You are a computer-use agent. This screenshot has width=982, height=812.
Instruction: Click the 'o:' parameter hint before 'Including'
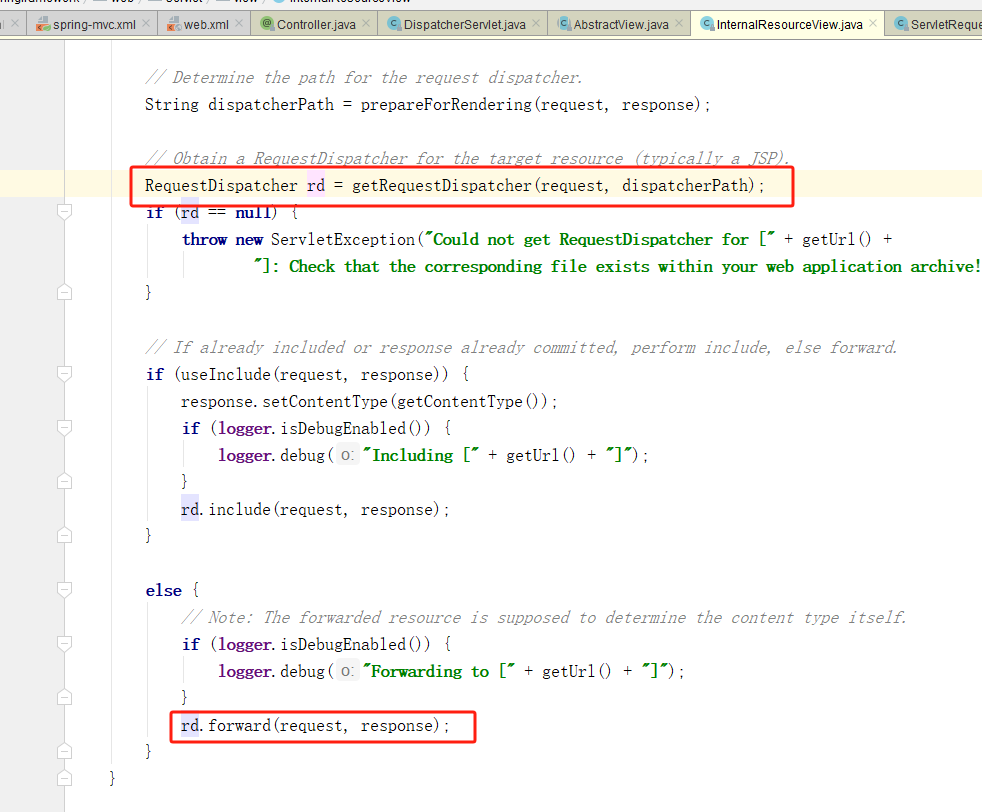click(x=348, y=455)
